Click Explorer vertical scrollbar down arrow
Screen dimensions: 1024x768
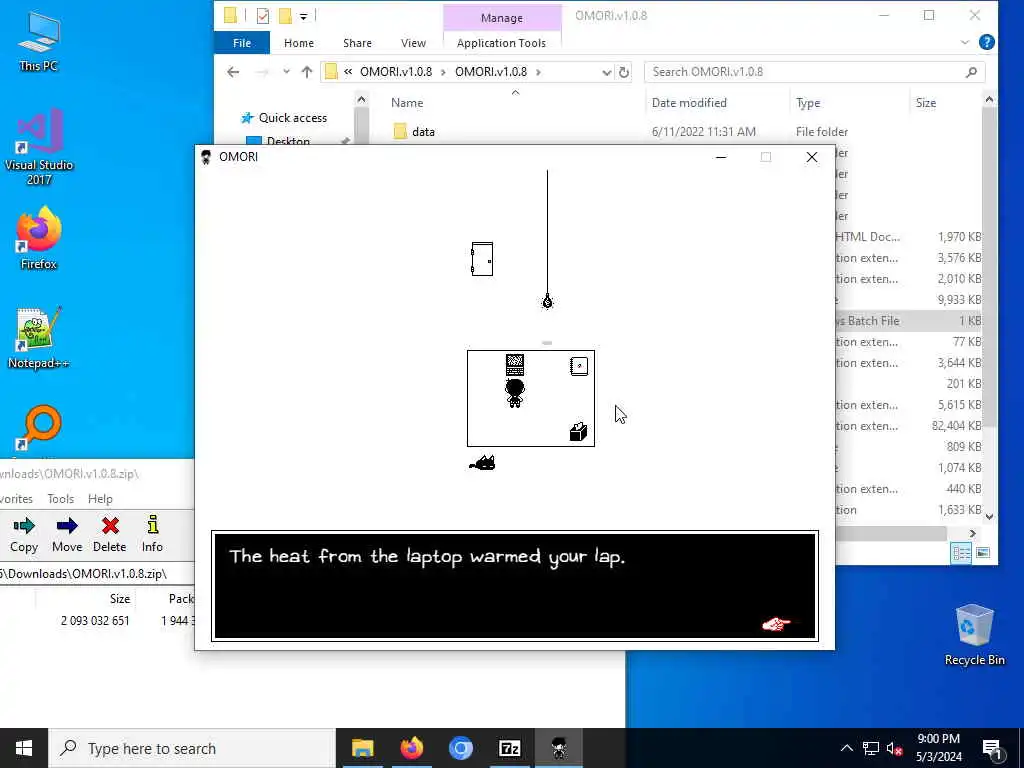pos(989,517)
